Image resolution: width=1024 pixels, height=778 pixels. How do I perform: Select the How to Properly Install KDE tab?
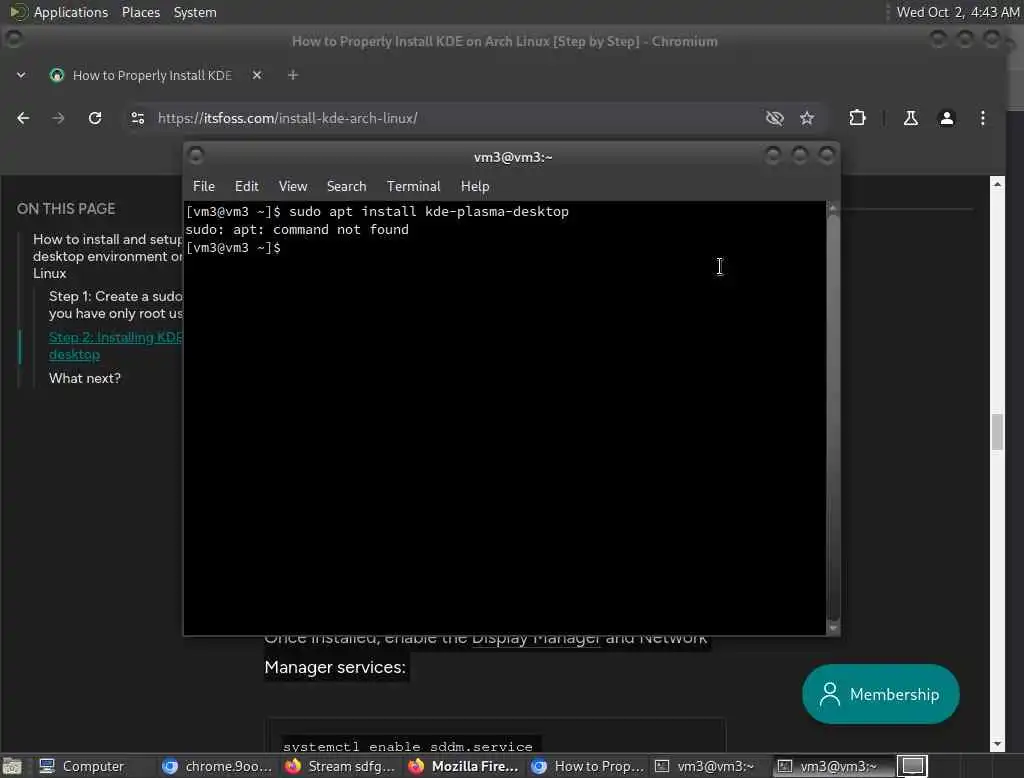pos(152,75)
